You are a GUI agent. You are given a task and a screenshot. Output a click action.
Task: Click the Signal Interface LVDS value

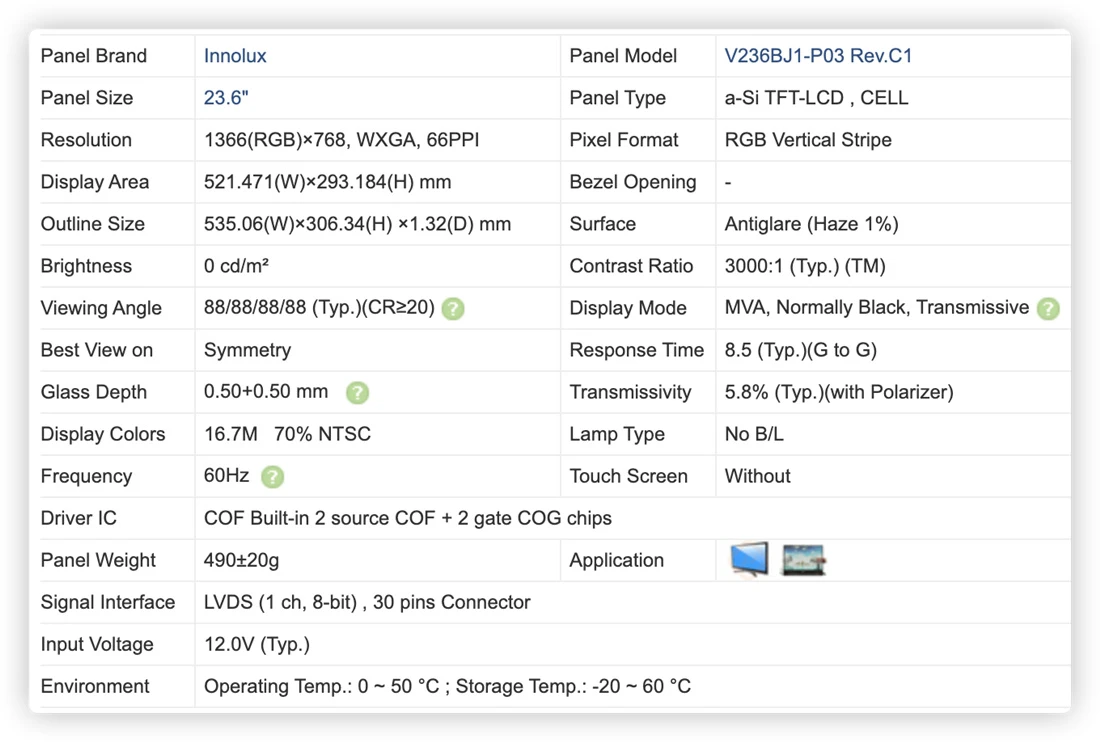pos(367,602)
